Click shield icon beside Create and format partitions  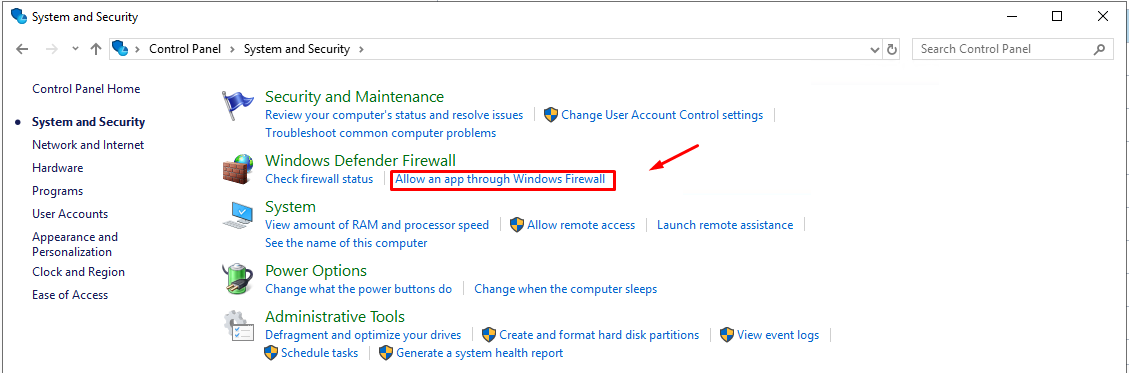[x=490, y=335]
